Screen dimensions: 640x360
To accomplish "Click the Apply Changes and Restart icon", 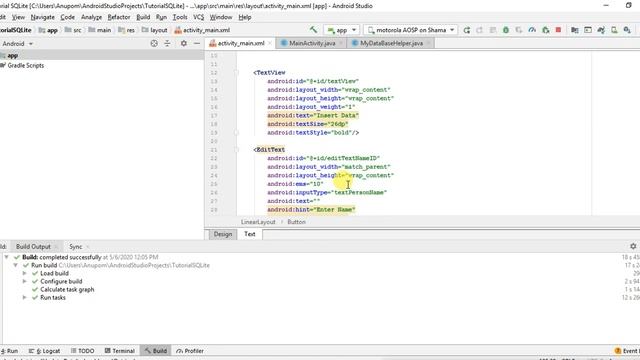I will 480,30.
